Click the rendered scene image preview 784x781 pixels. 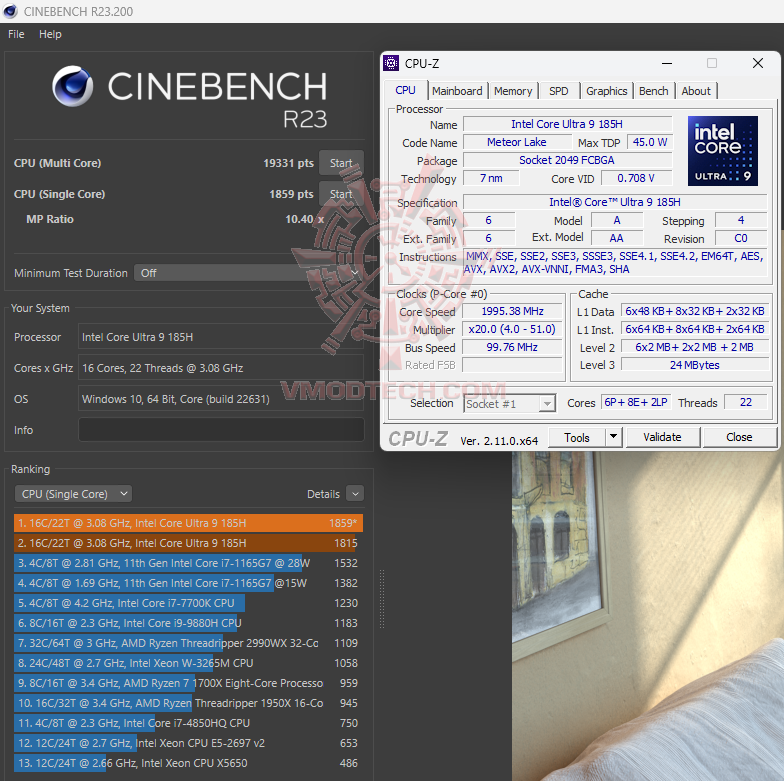[x=648, y=616]
